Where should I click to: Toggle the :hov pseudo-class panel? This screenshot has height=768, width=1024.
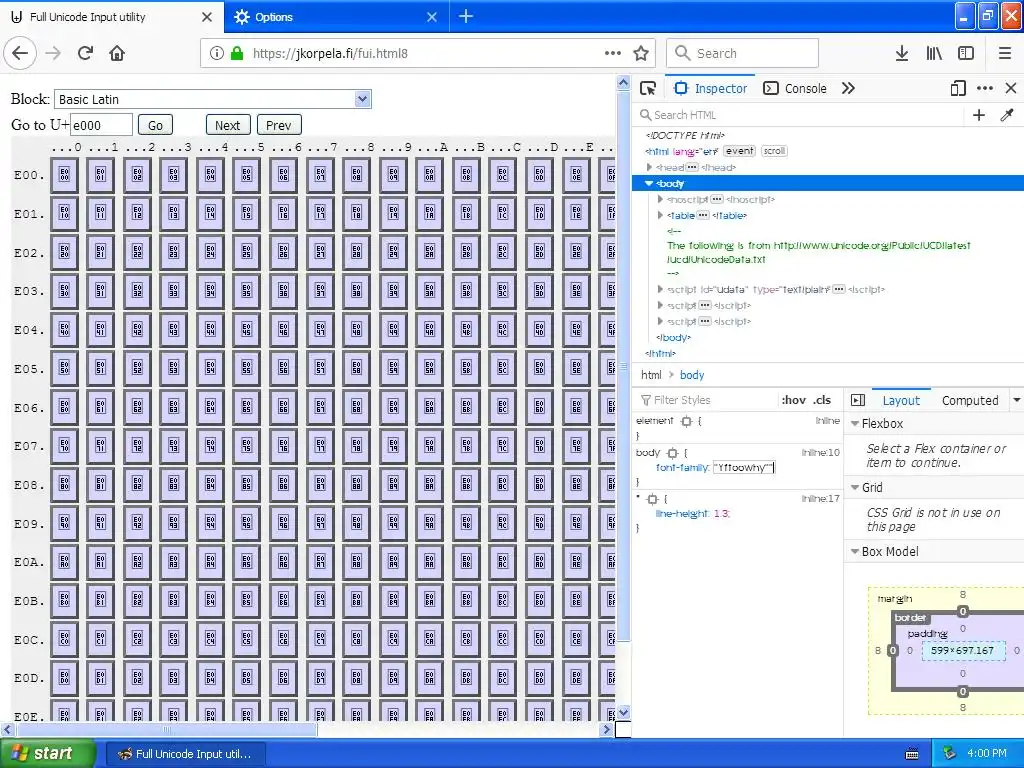793,400
